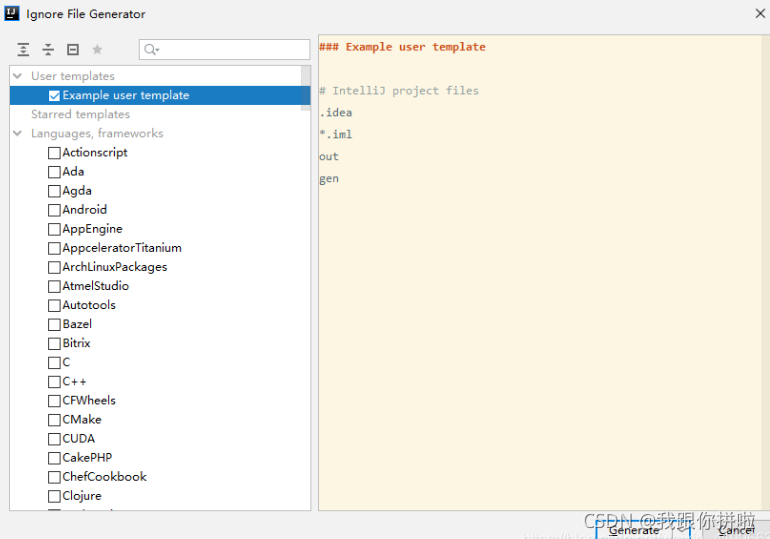Screen dimensions: 770x539
Task: Tick the ChefCookbook checkbox
Action: [x=55, y=477]
